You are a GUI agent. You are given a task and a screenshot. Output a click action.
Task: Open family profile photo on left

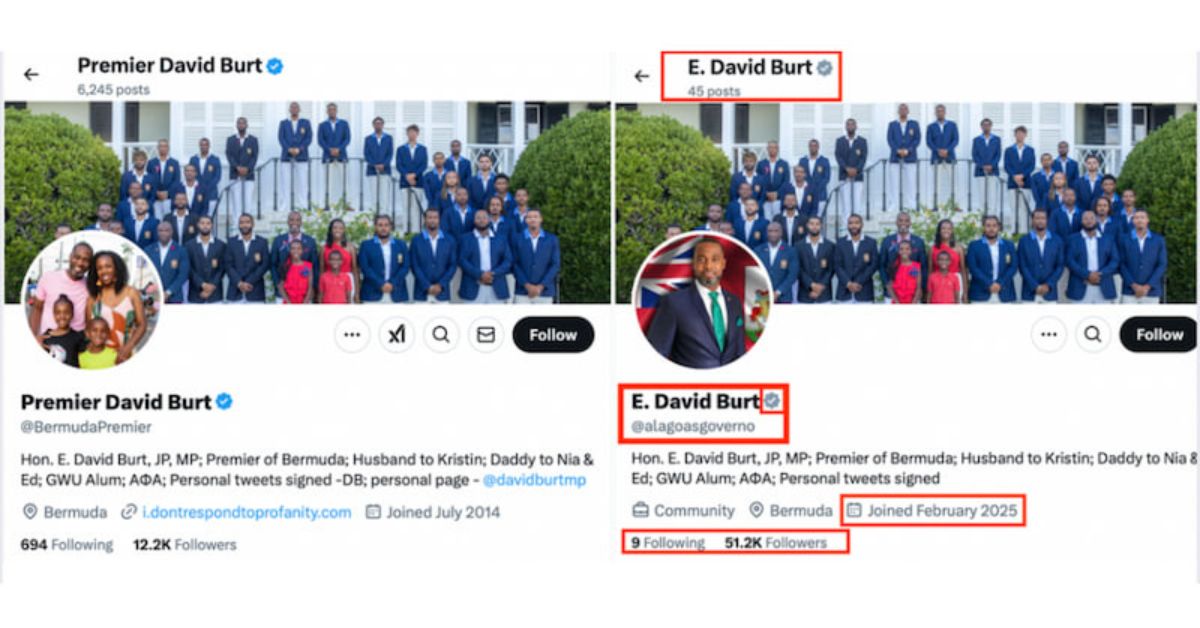tap(92, 300)
